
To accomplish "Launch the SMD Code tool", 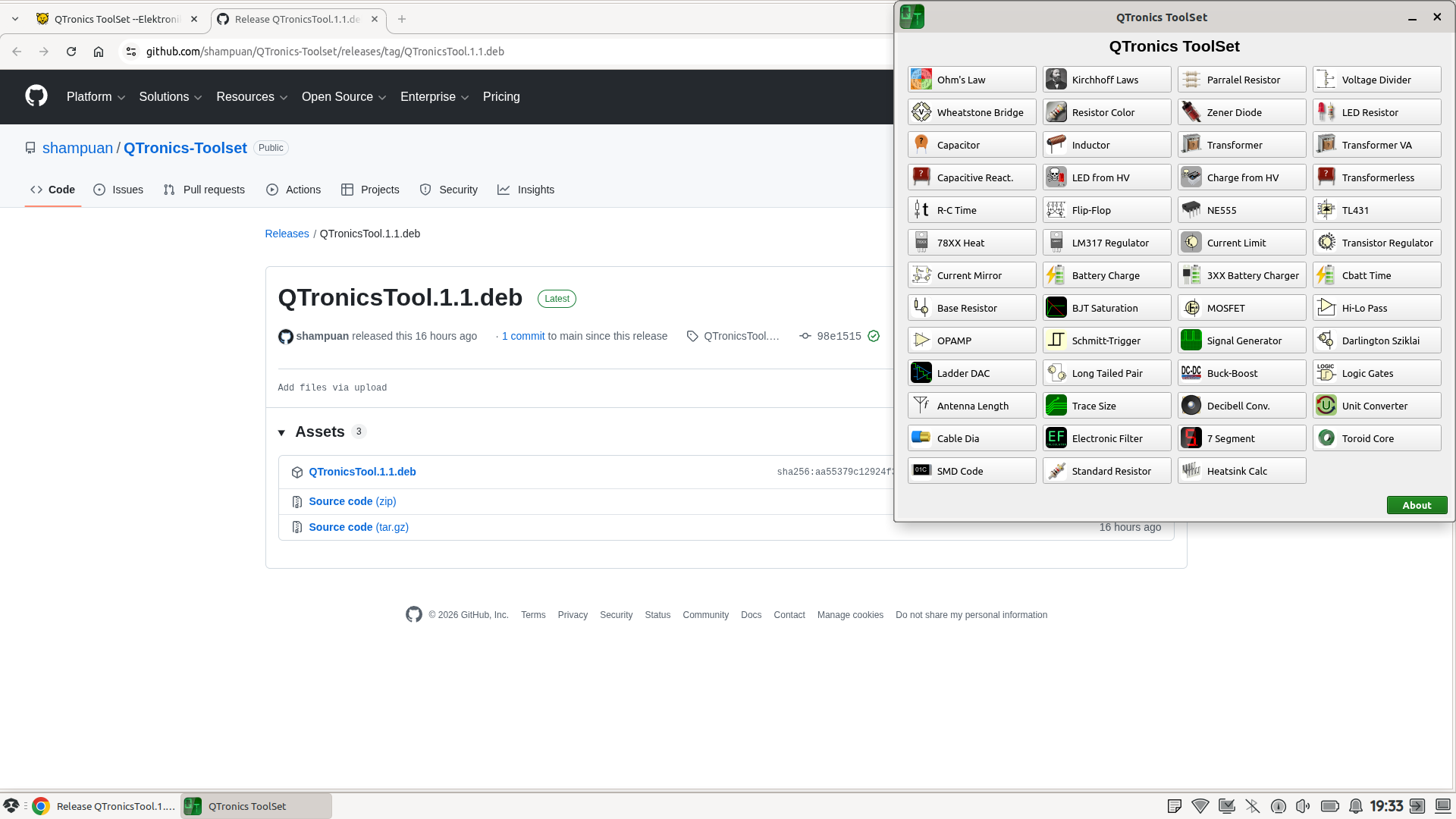I will 971,471.
